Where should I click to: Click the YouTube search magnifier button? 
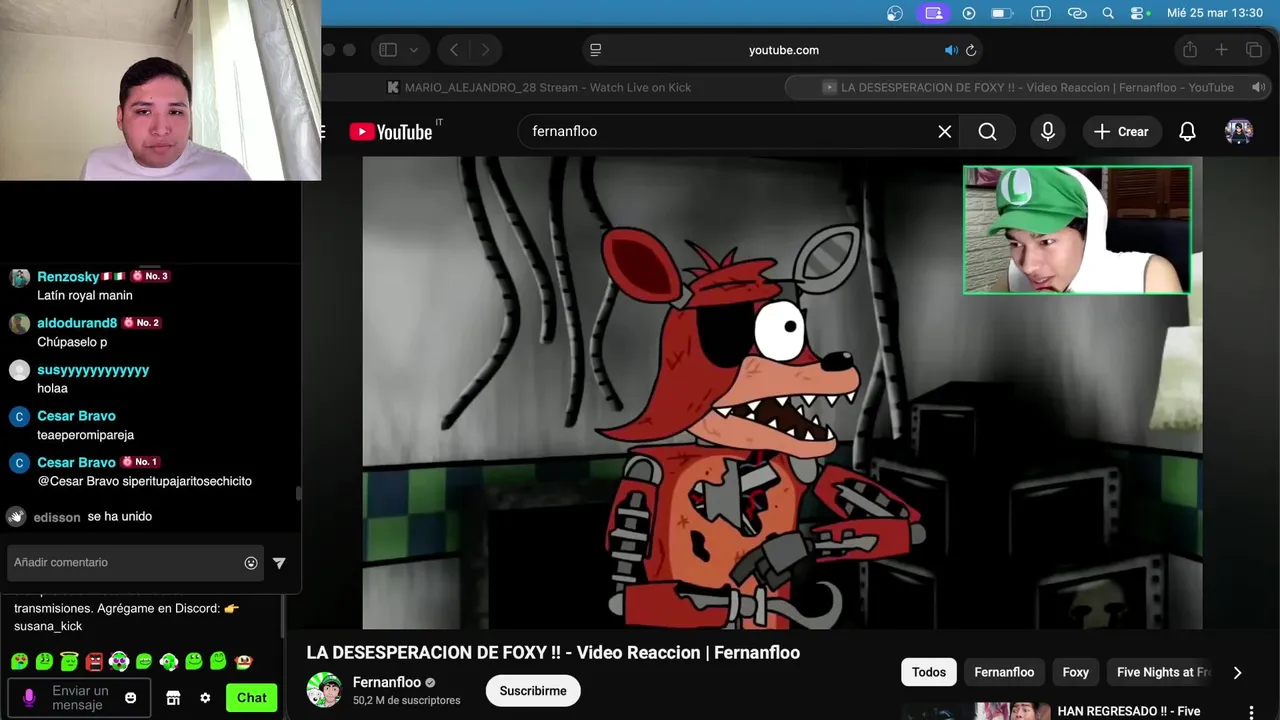point(987,131)
